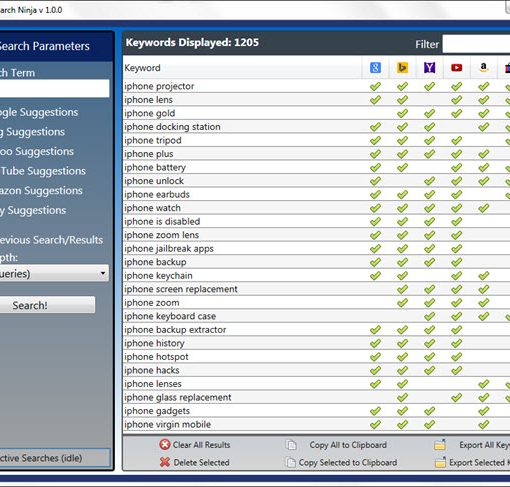Click the Copy All to Clipboard icon
Image resolution: width=510 pixels, height=487 pixels.
tap(291, 445)
